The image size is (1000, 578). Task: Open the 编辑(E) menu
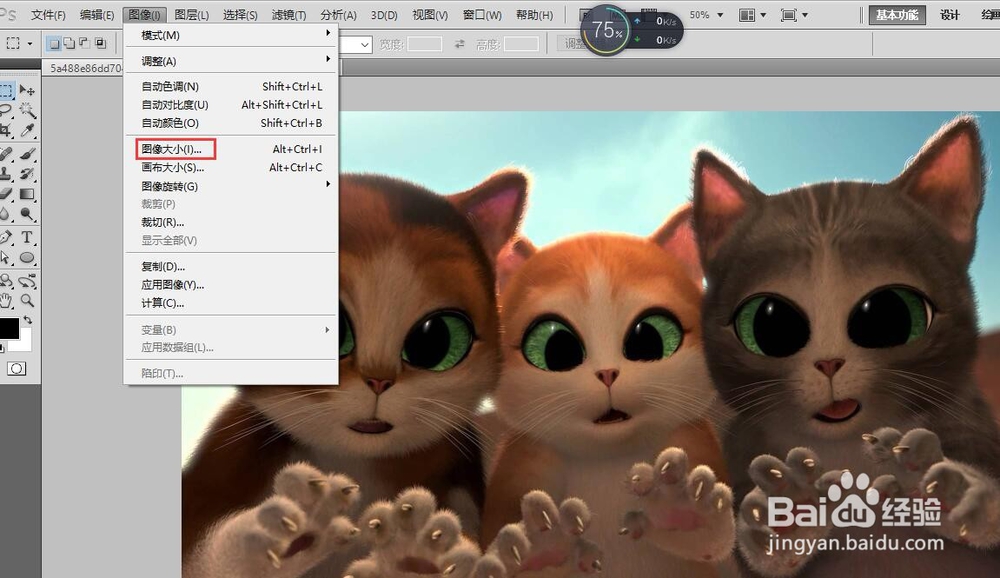click(97, 15)
